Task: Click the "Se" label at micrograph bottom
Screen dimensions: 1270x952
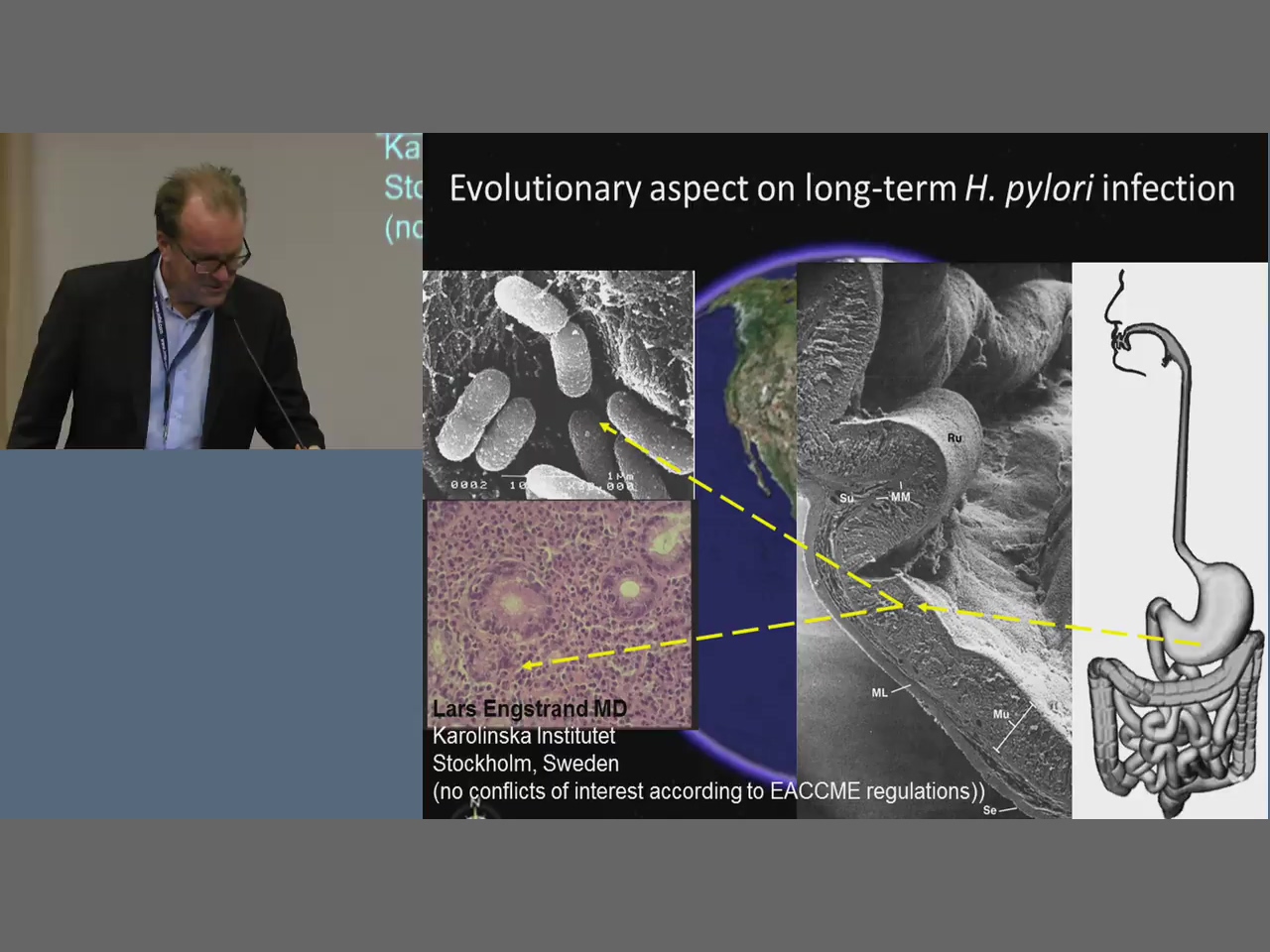Action: [x=989, y=810]
